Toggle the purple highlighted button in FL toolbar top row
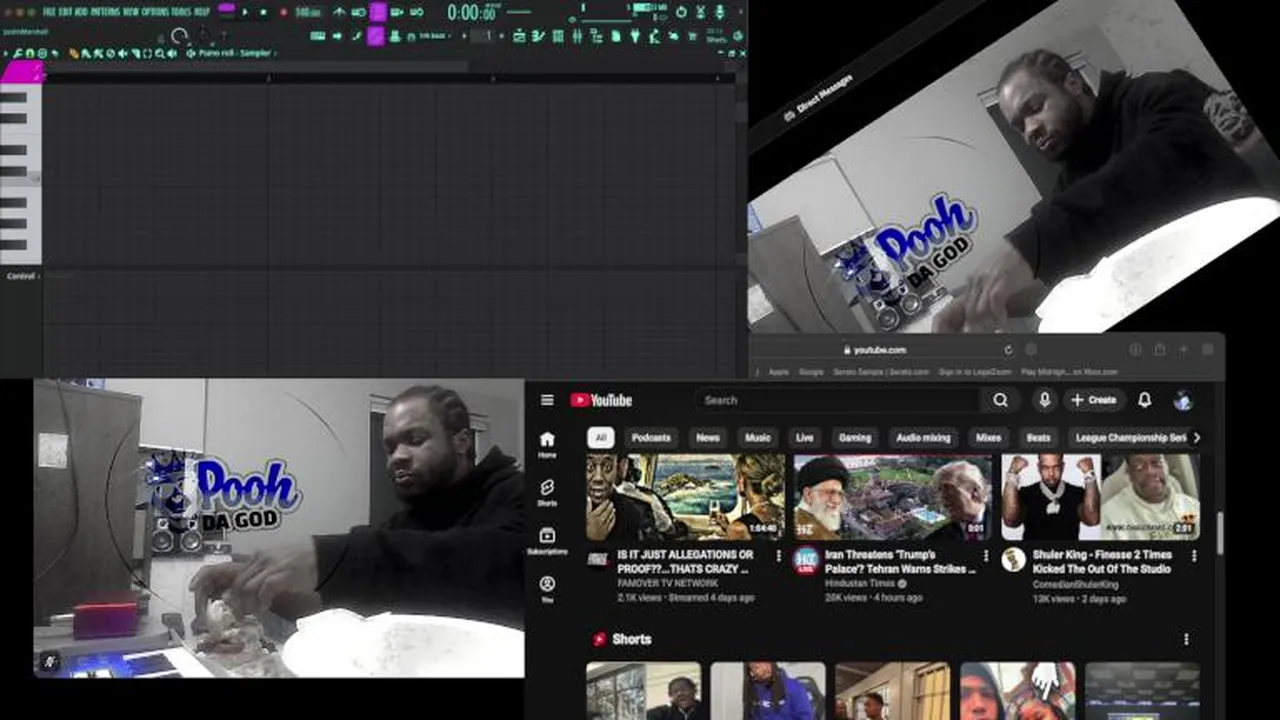This screenshot has width=1280, height=720. [x=378, y=12]
